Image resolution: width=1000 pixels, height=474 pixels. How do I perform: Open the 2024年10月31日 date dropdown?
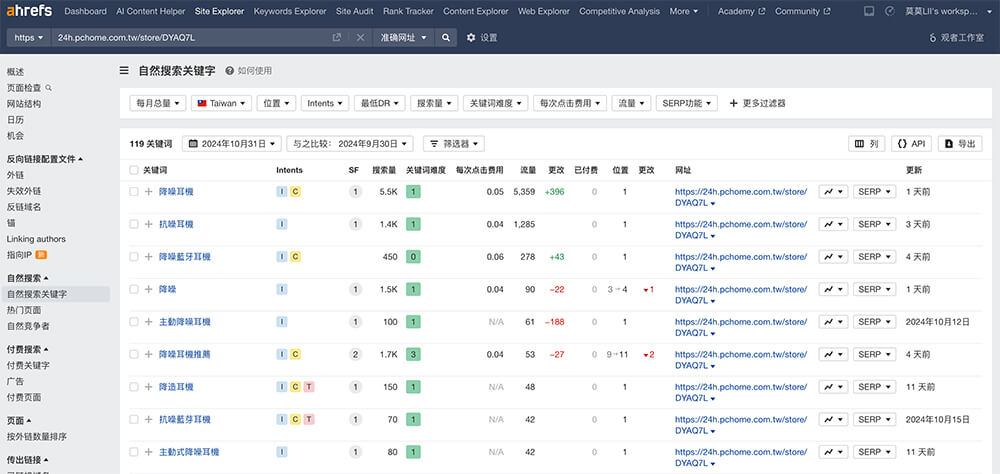click(232, 144)
